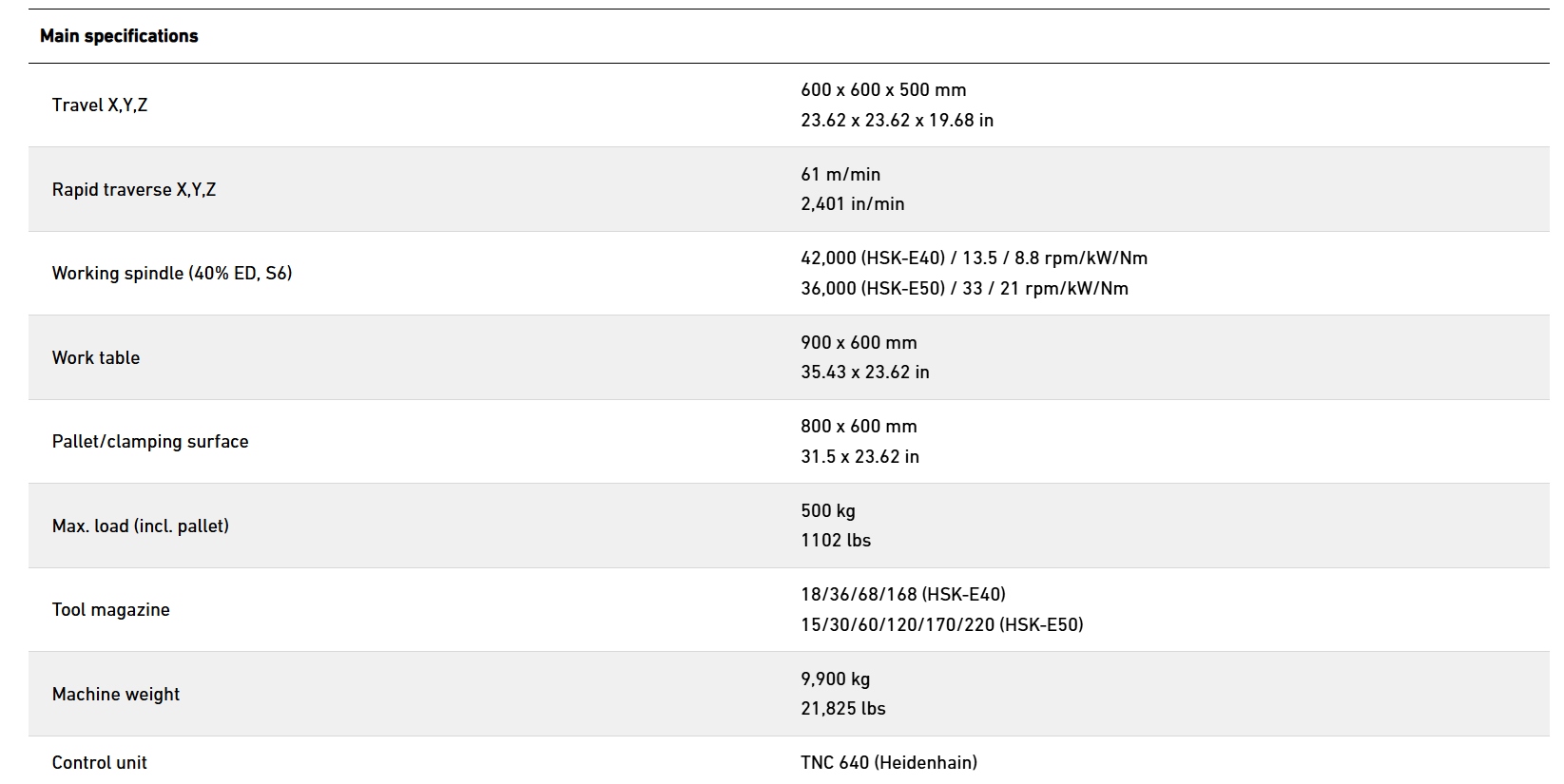Click the 2,401 in/min value
Image resolution: width=1564 pixels, height=784 pixels.
pyautogui.click(x=852, y=204)
